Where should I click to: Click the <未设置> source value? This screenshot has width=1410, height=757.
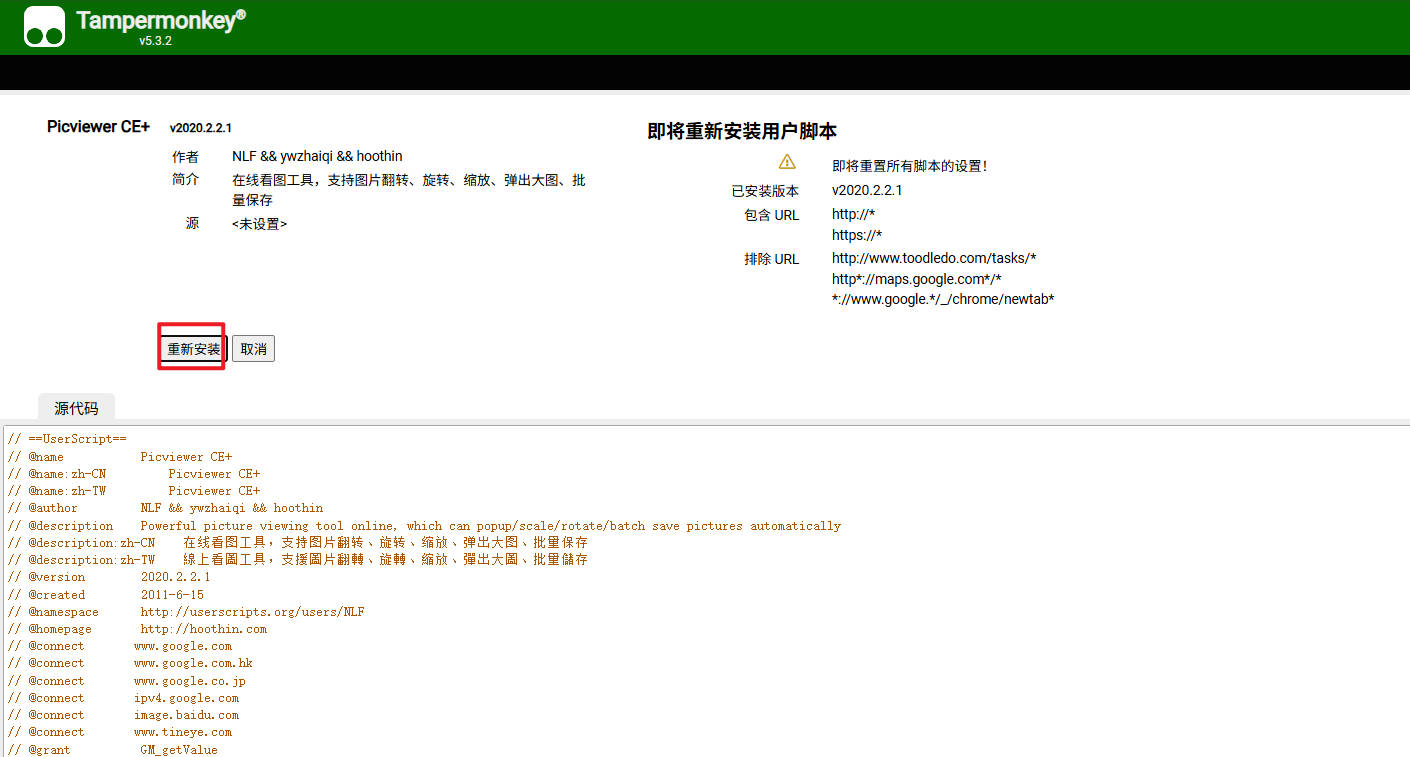(259, 224)
